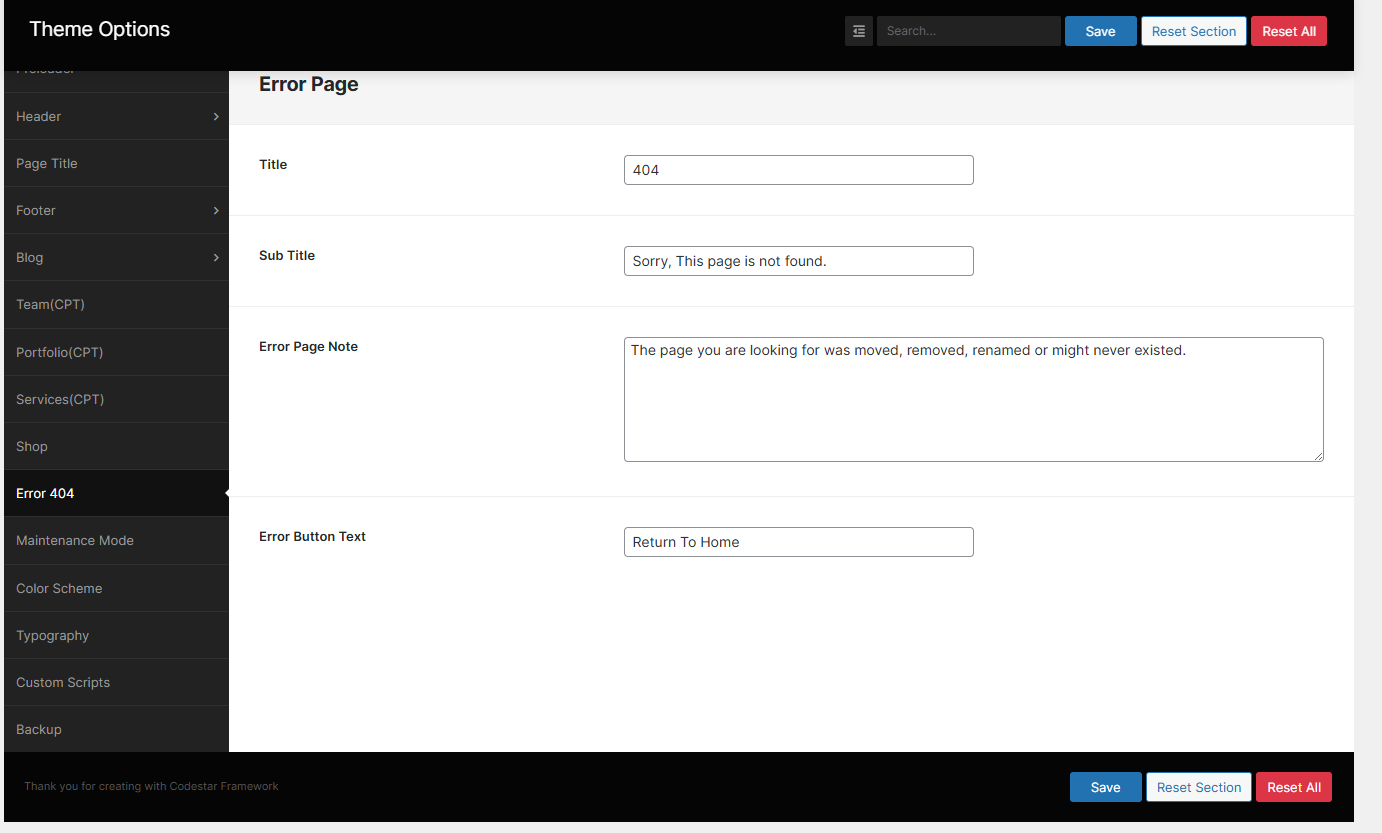Click the Error Button Text input field

coord(798,542)
